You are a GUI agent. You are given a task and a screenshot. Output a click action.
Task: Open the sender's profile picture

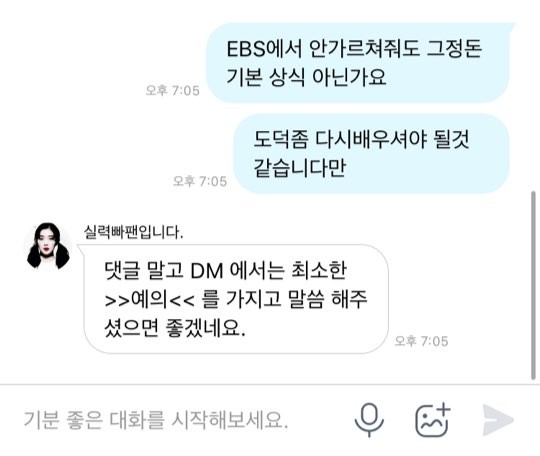(48, 246)
